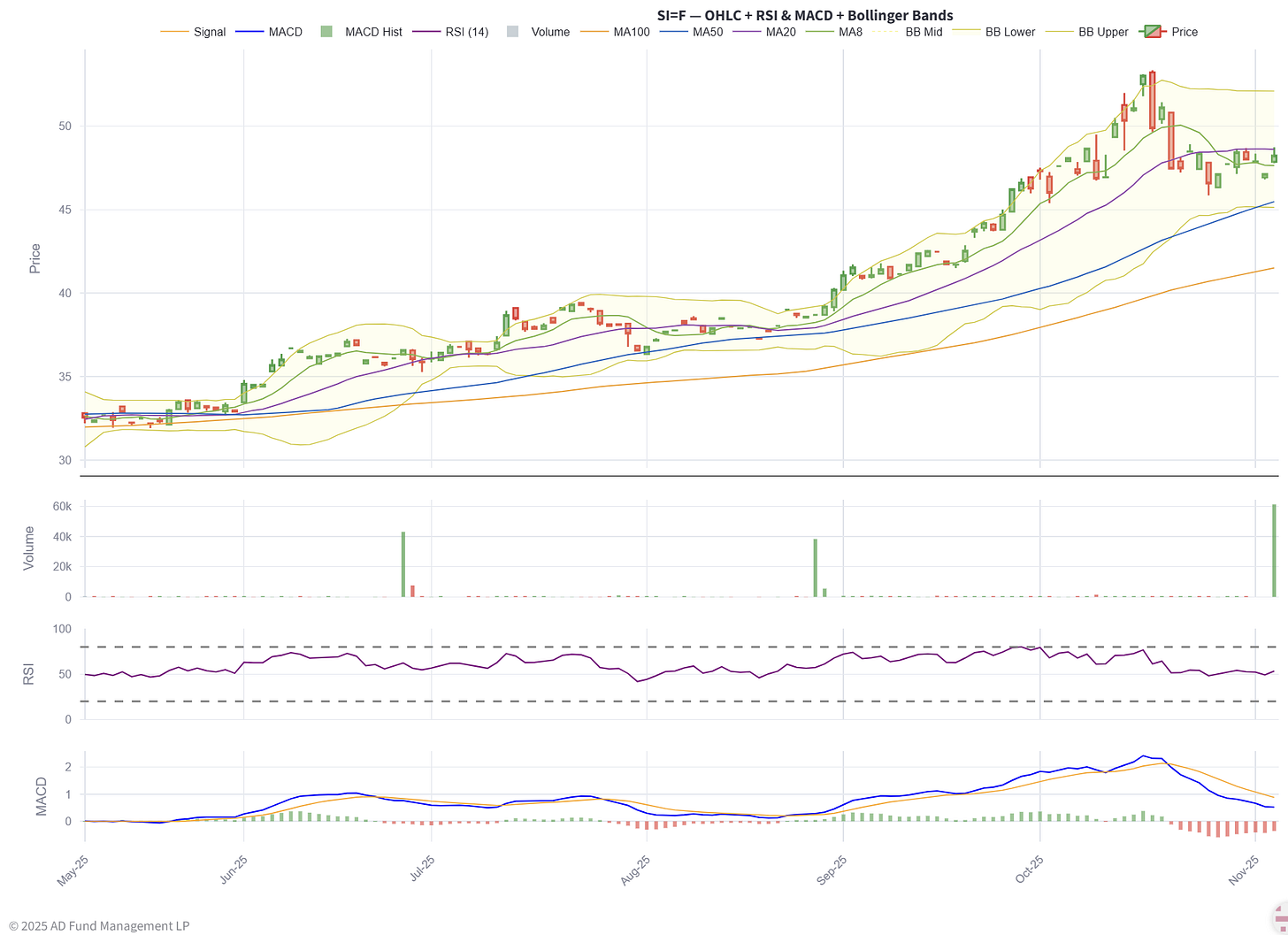Toggle BB Upper in the legend
The width and height of the screenshot is (1288, 935).
[x=1087, y=32]
